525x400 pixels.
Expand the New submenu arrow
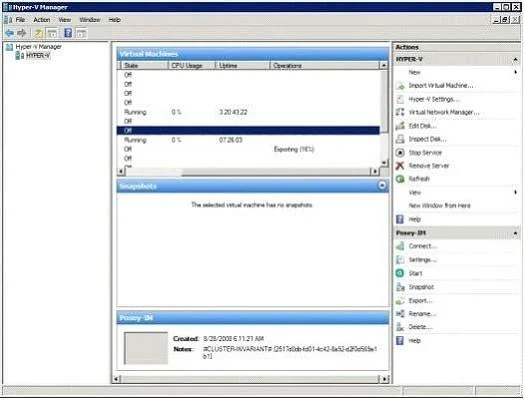click(516, 72)
